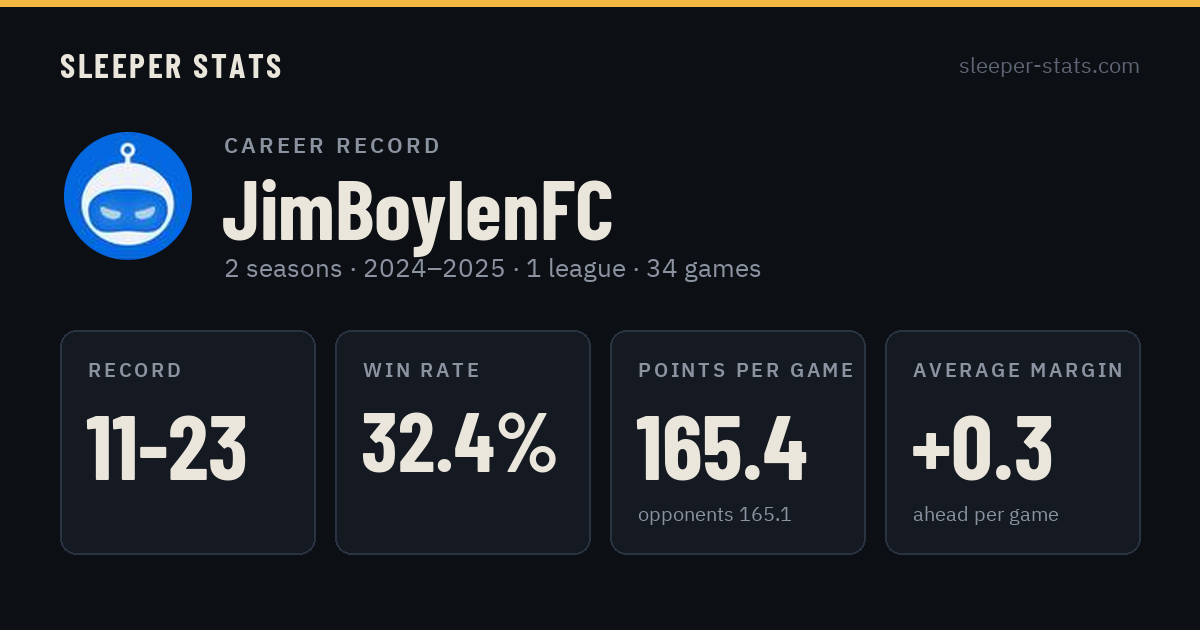
Task: Click the opponents 165.1 subtext
Action: click(x=714, y=515)
